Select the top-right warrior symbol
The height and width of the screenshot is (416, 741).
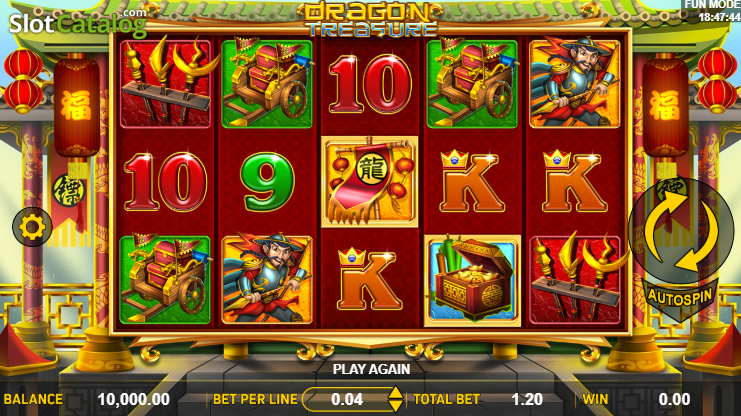coord(575,84)
